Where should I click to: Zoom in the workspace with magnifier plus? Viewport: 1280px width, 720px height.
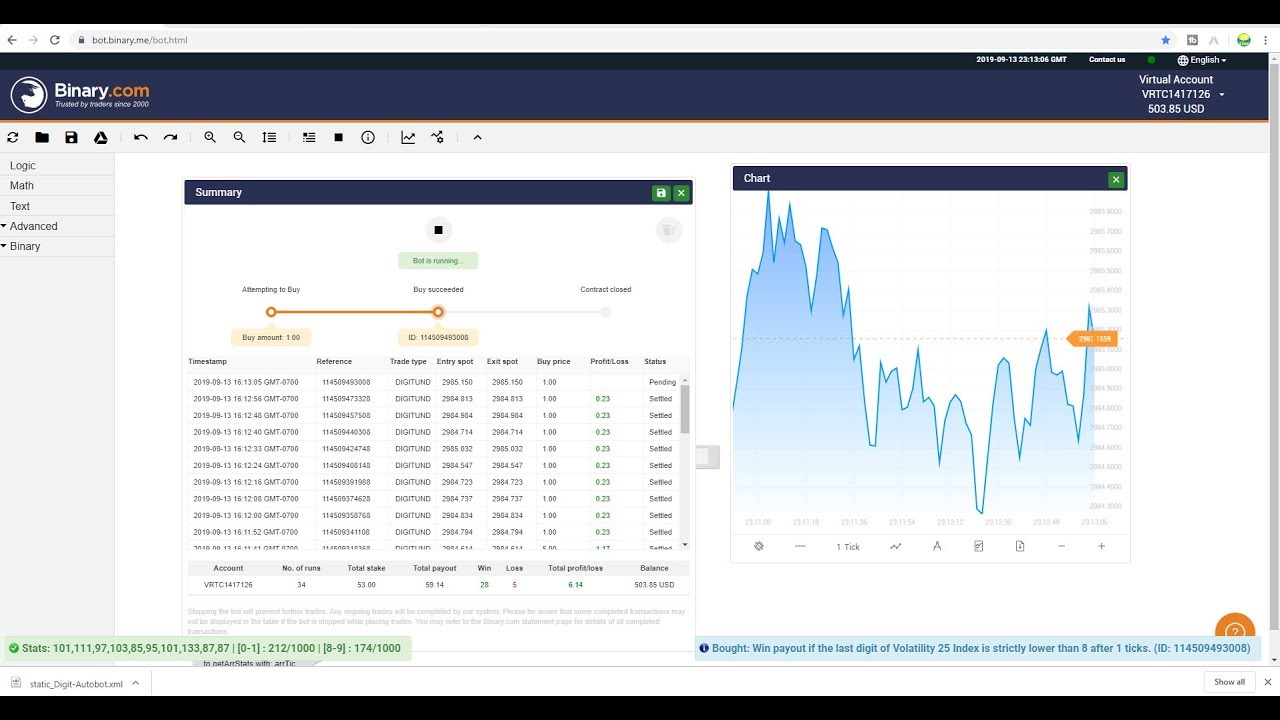click(x=210, y=138)
